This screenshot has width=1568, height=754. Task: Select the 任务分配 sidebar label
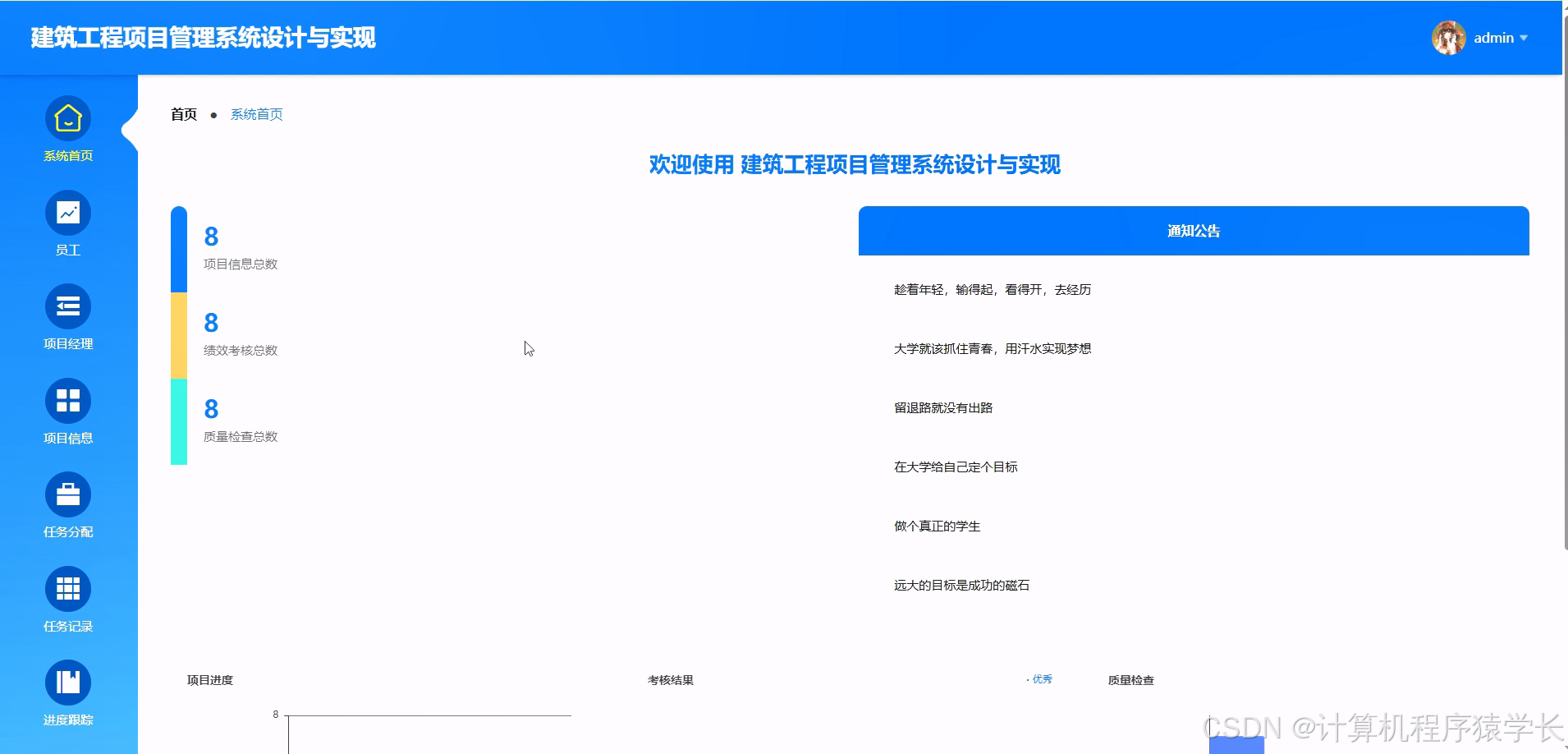click(x=68, y=532)
